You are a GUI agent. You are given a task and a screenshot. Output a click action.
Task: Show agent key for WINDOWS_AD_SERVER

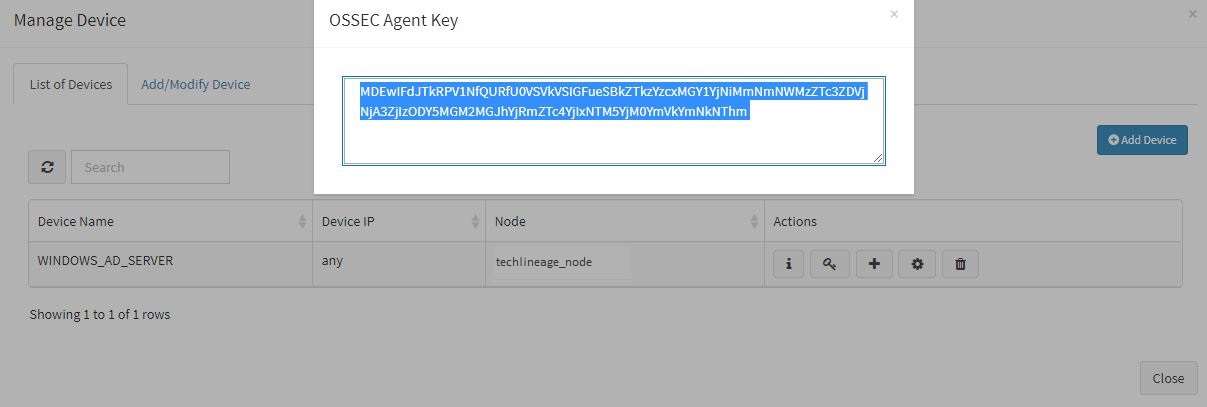(830, 264)
